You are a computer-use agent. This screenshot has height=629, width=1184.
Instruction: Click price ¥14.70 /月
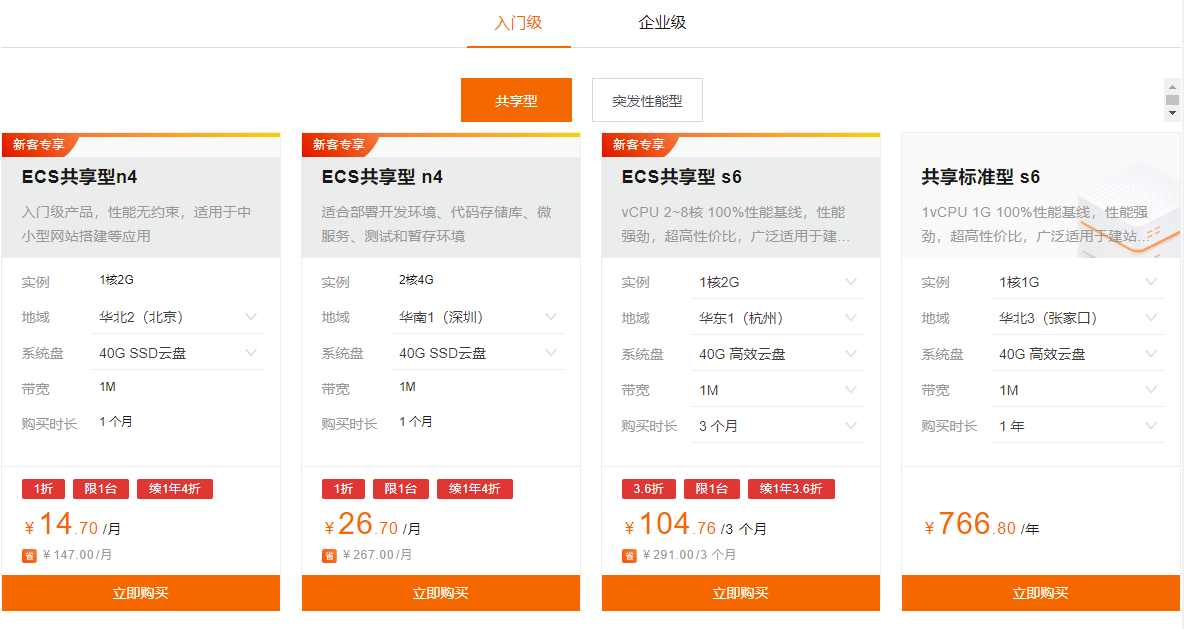pos(72,524)
